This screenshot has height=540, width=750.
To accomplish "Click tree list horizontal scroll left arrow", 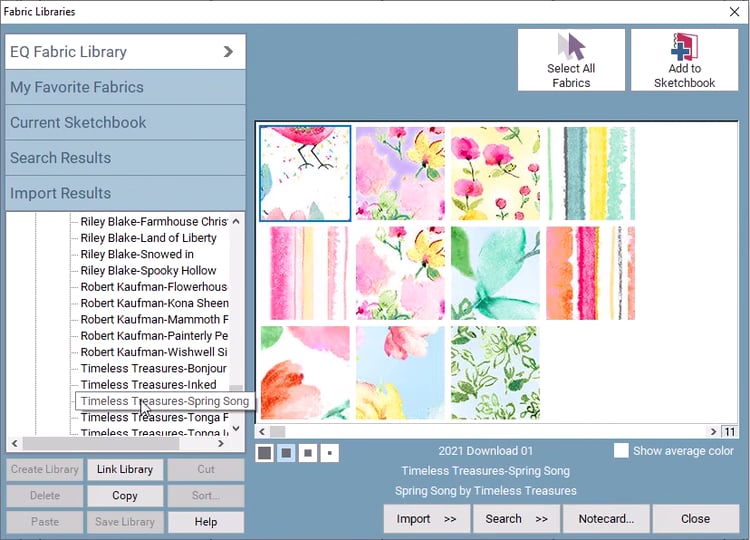I will (15, 443).
